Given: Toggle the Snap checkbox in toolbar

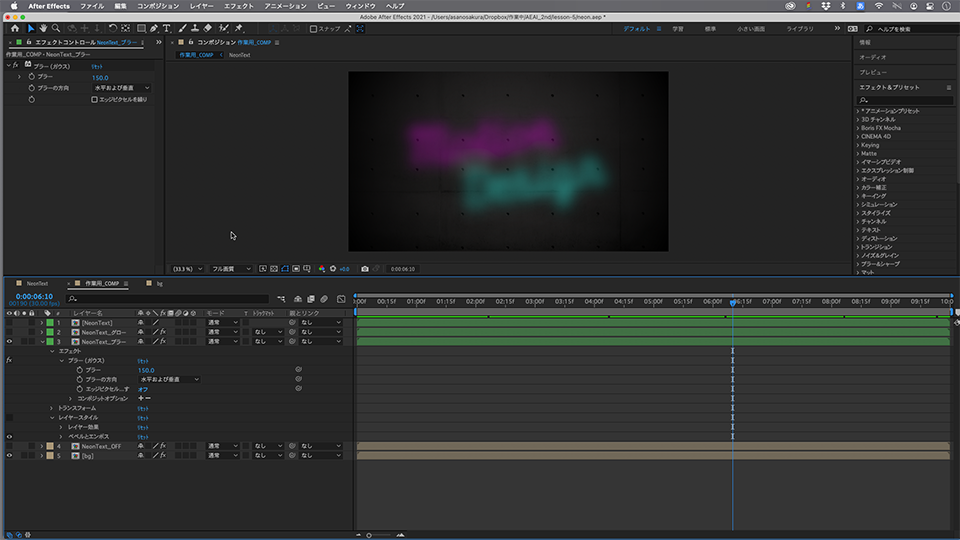Looking at the screenshot, I should pos(313,29).
